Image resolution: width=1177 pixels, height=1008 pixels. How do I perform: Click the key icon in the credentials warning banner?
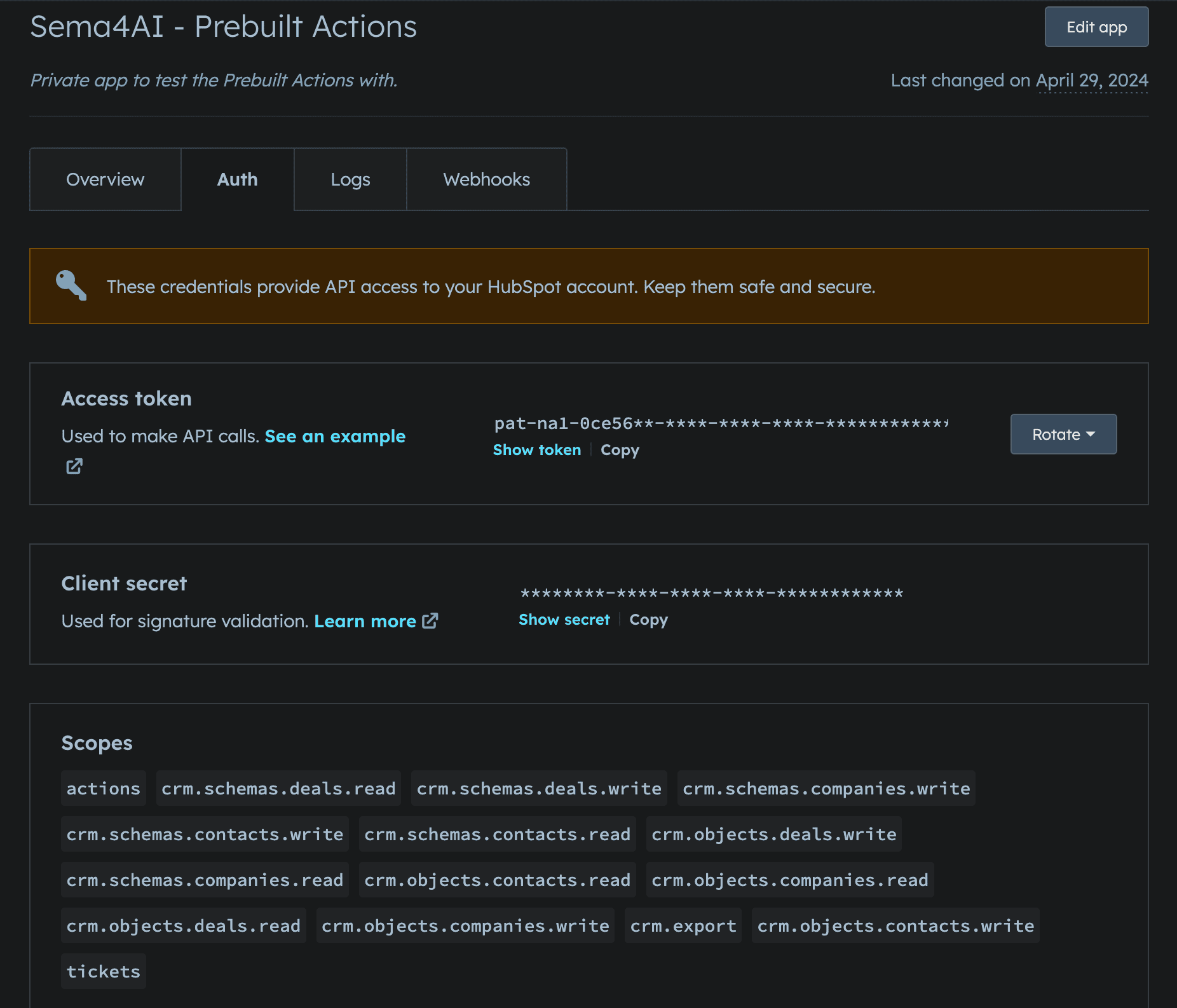click(70, 286)
